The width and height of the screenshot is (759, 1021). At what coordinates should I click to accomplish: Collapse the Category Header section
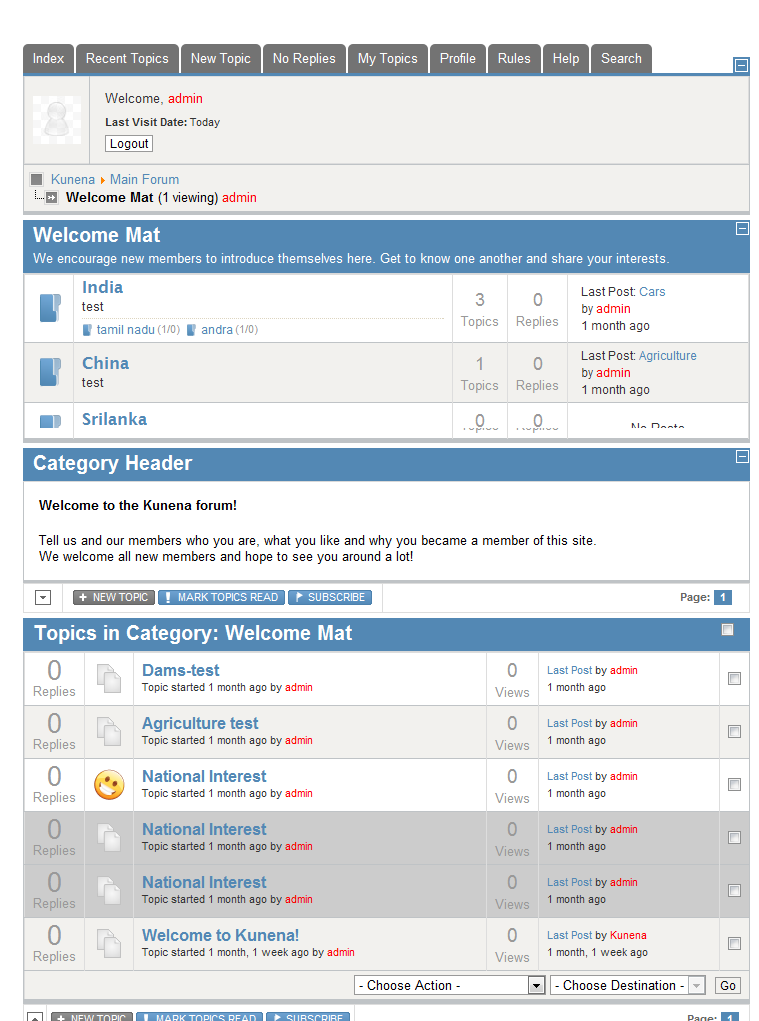coord(742,457)
